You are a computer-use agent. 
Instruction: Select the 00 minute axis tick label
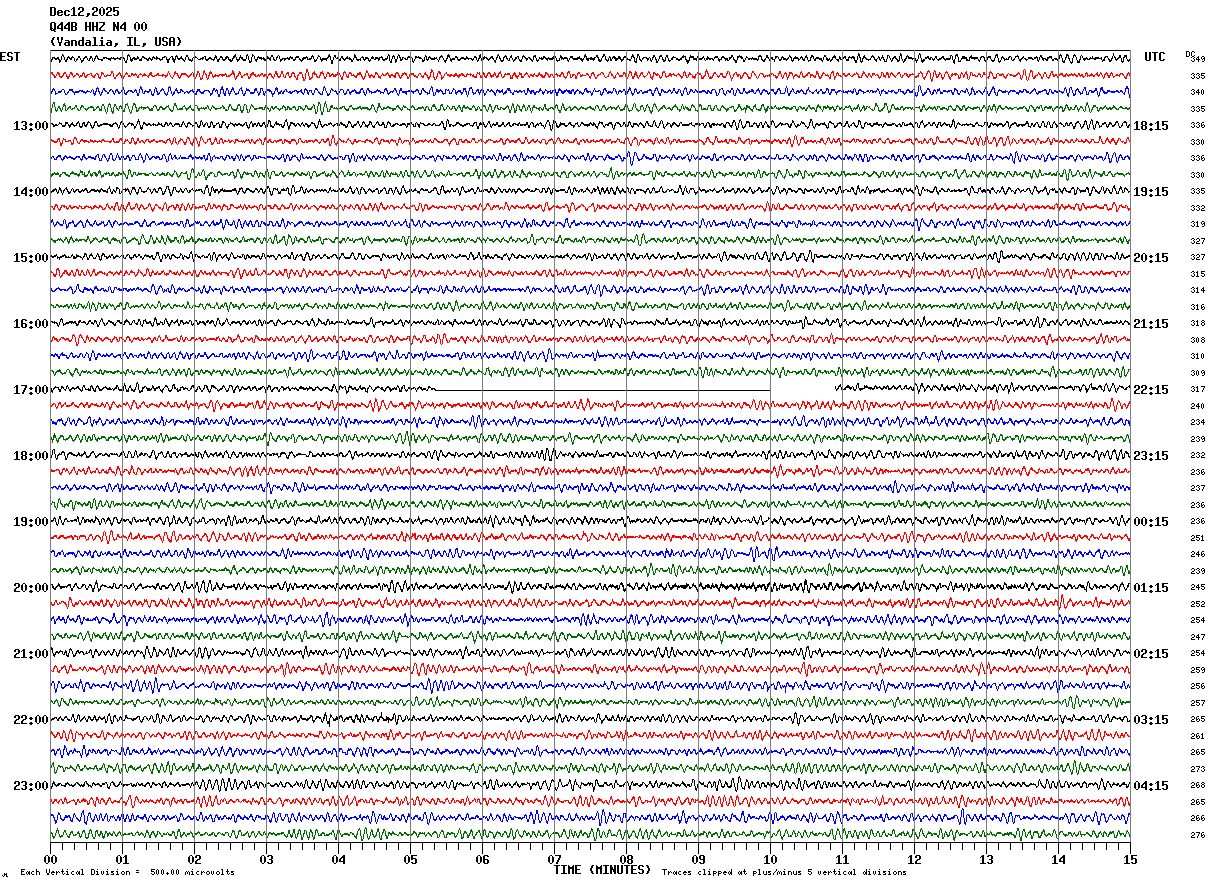coord(50,859)
